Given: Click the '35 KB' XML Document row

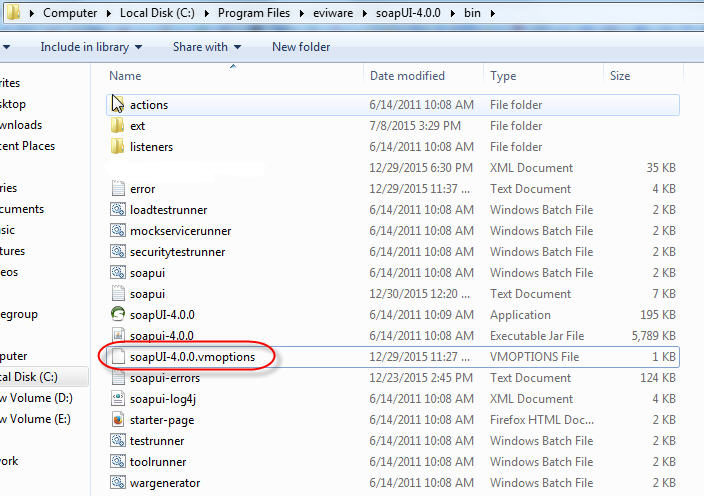Looking at the screenshot, I should pyautogui.click(x=393, y=167).
